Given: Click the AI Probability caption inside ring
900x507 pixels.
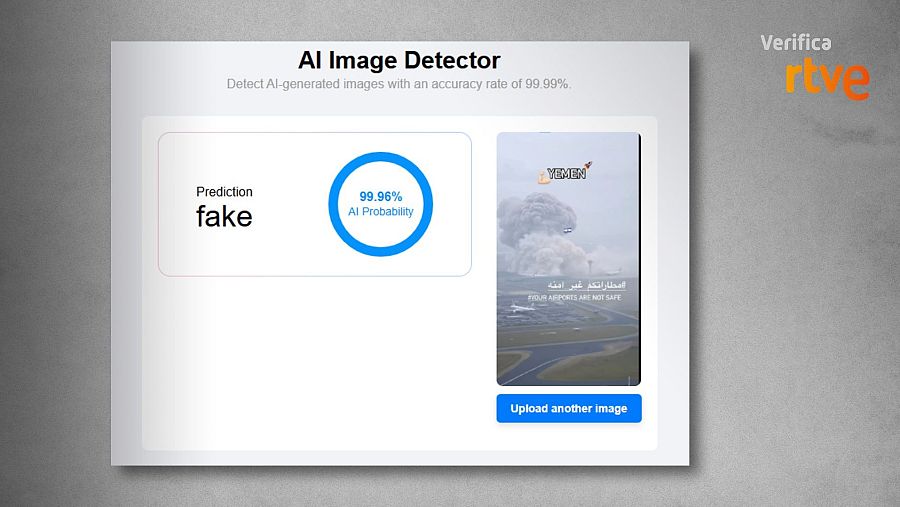Looking at the screenshot, I should [380, 212].
